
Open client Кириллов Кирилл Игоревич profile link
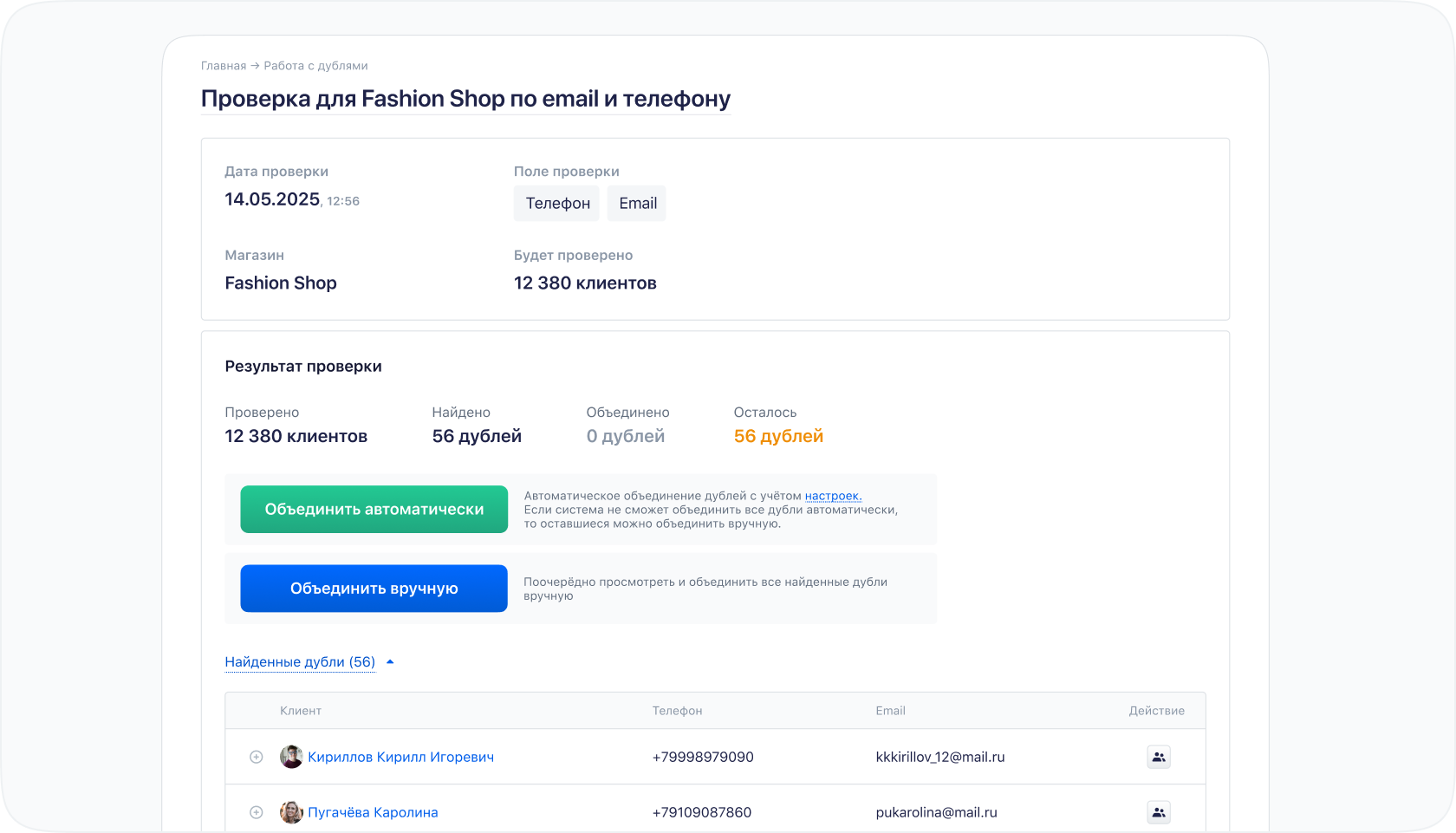click(x=400, y=757)
